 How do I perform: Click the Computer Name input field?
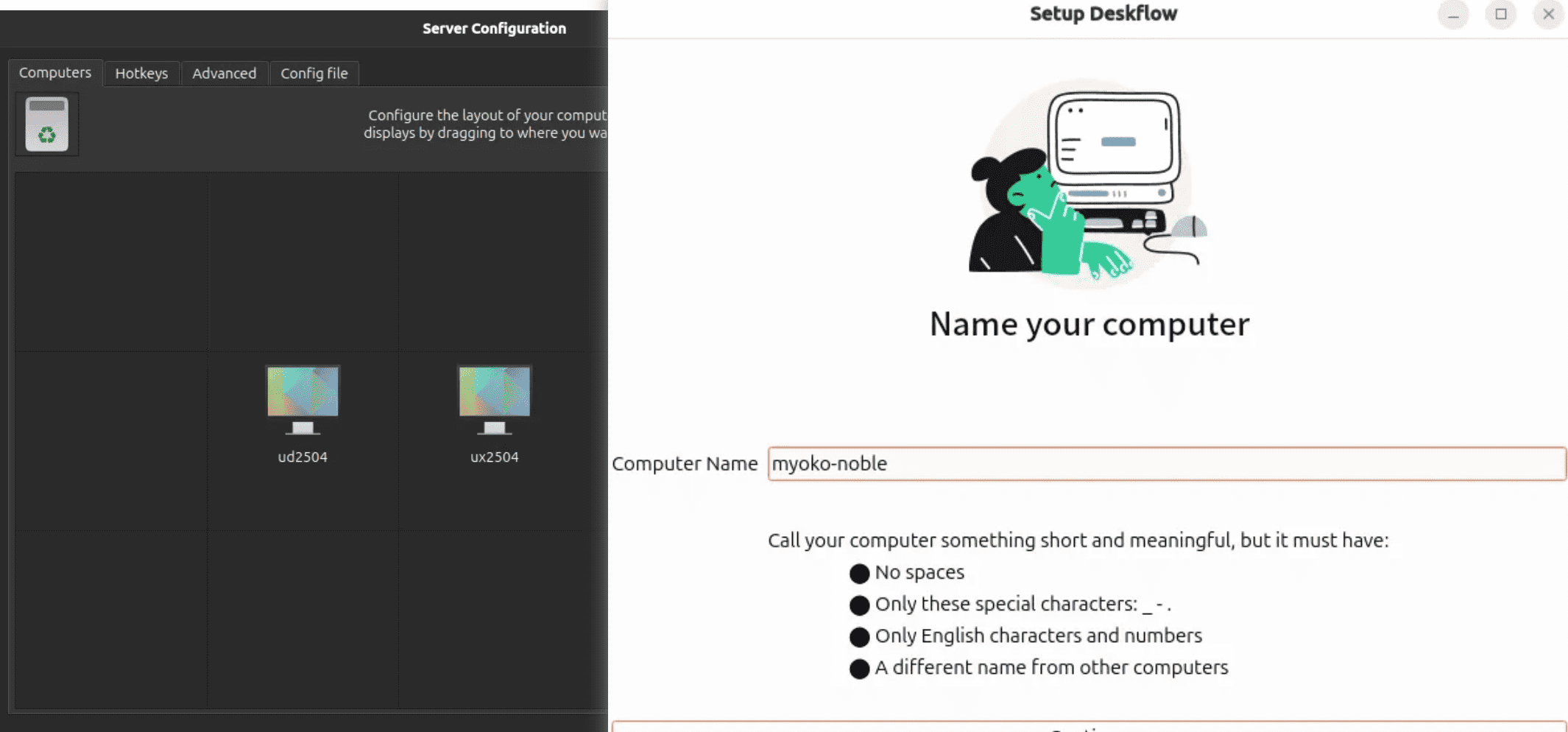[x=1167, y=464]
